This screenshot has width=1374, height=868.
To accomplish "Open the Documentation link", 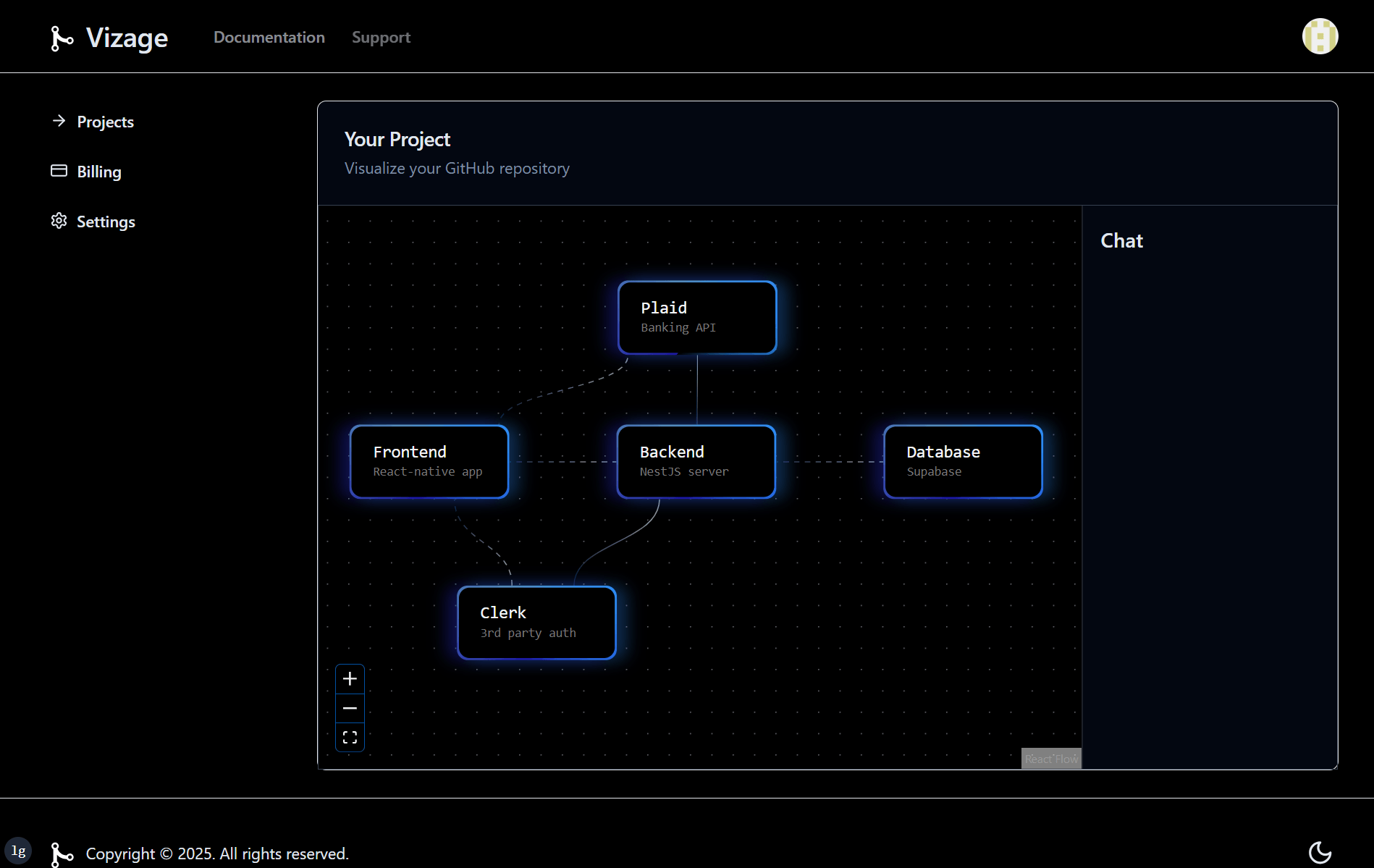I will point(269,38).
